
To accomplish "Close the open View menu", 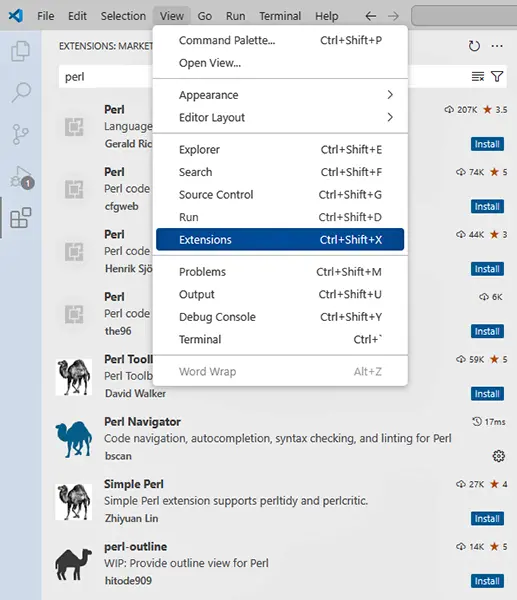I will 171,16.
